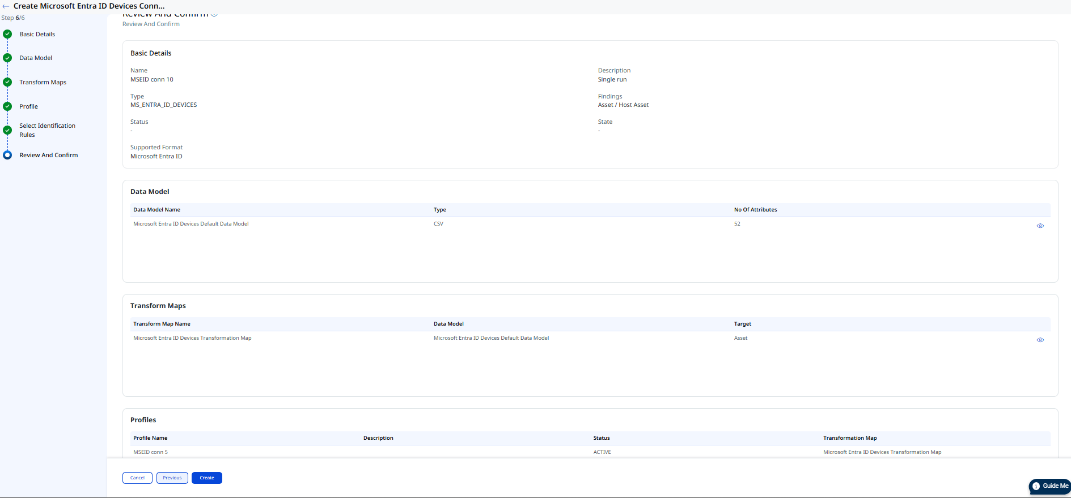This screenshot has height=498, width=1071.
Task: Go to the Basic Details step
Action: pyautogui.click(x=37, y=34)
